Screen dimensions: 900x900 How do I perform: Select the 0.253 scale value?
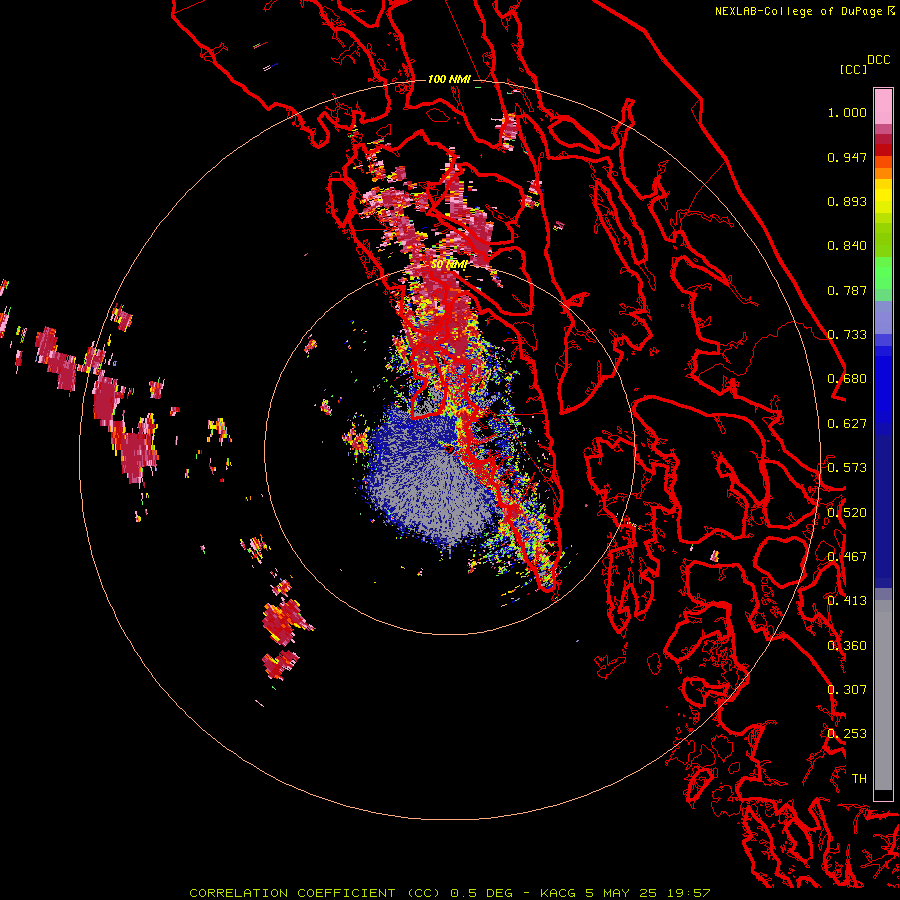point(847,734)
